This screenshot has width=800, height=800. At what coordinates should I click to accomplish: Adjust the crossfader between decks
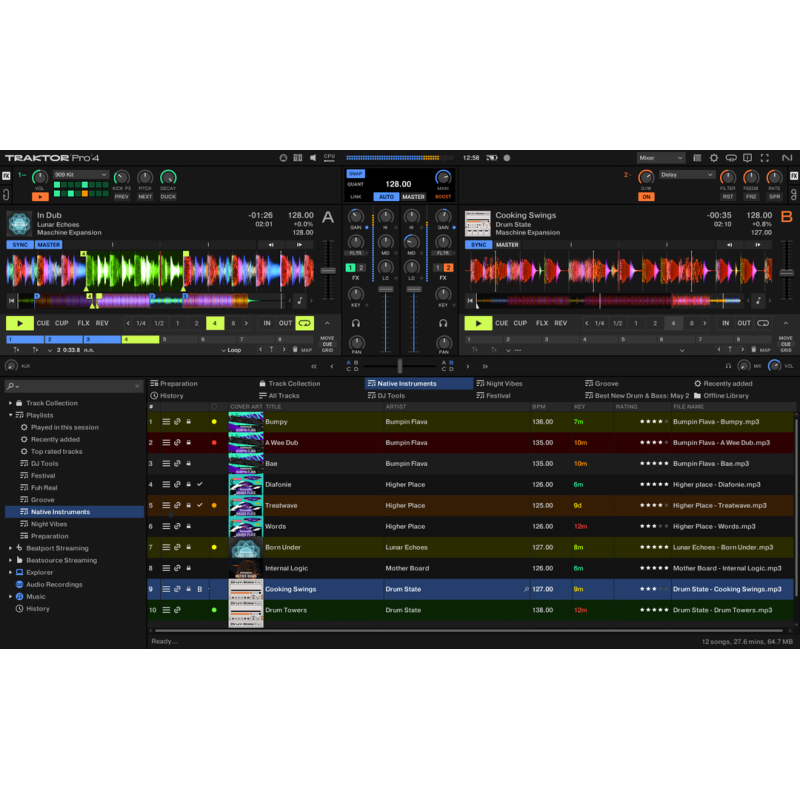coord(400,366)
